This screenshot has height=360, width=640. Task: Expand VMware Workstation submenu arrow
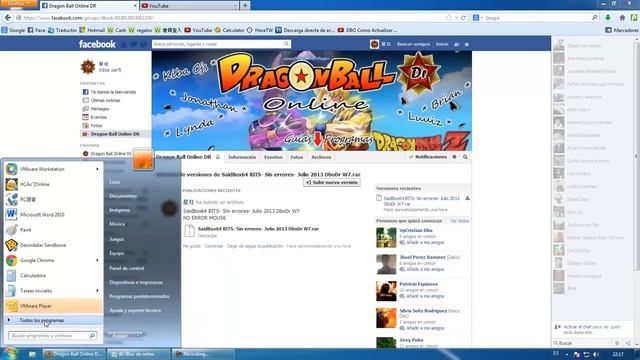coord(97,169)
